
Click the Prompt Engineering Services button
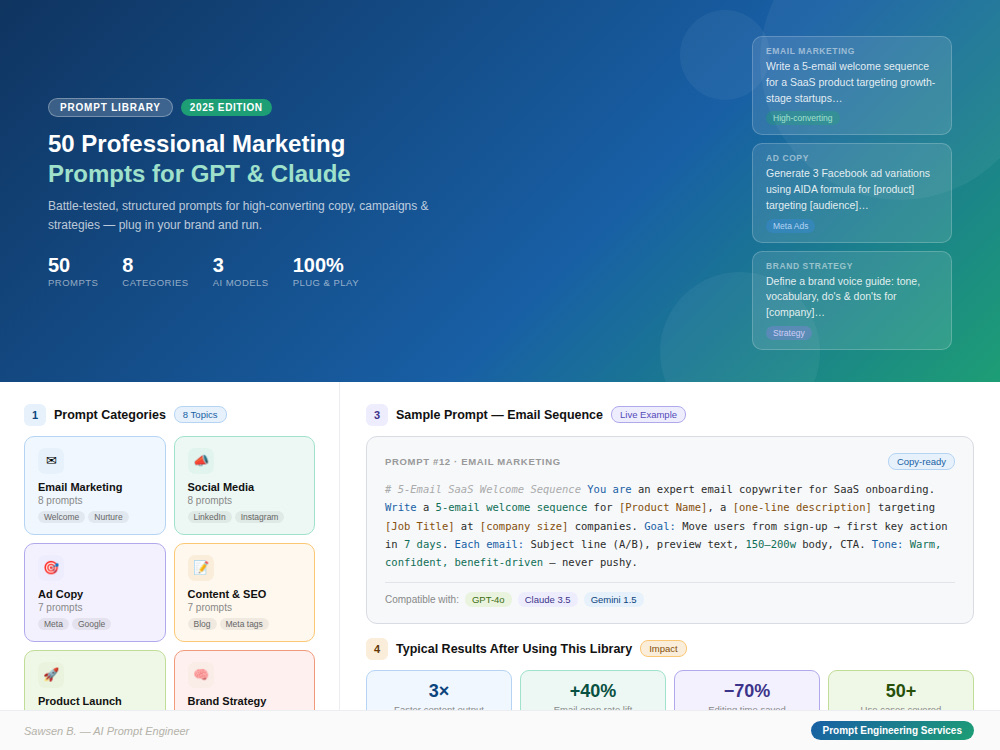click(892, 730)
